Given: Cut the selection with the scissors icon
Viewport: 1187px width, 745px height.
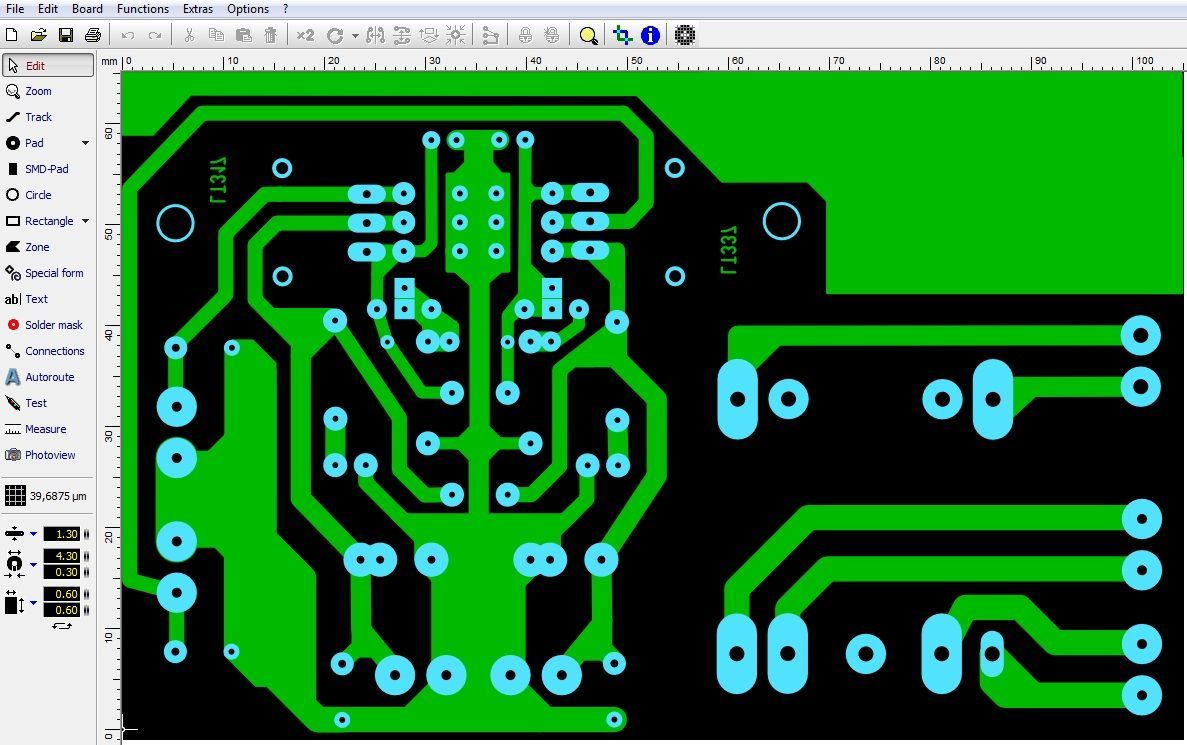Looking at the screenshot, I should point(189,35).
